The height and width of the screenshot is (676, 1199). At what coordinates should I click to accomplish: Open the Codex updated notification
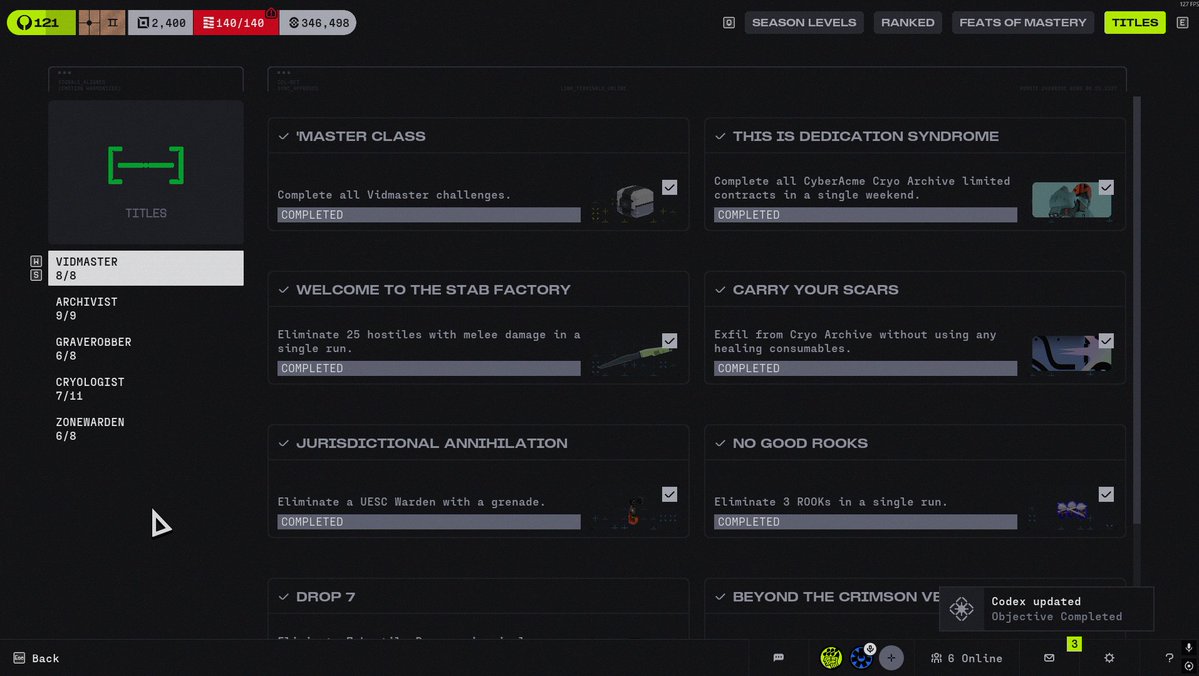[x=1046, y=609]
